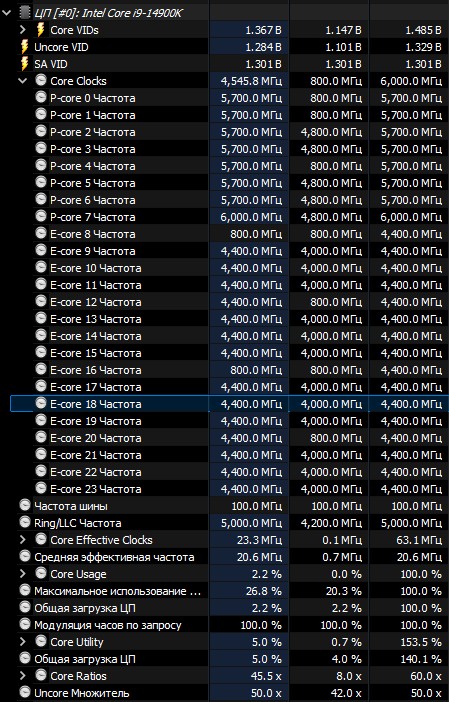Image resolution: width=449 pixels, height=702 pixels.
Task: Click the lightning icon beside Core VIDs
Action: pos(41,30)
